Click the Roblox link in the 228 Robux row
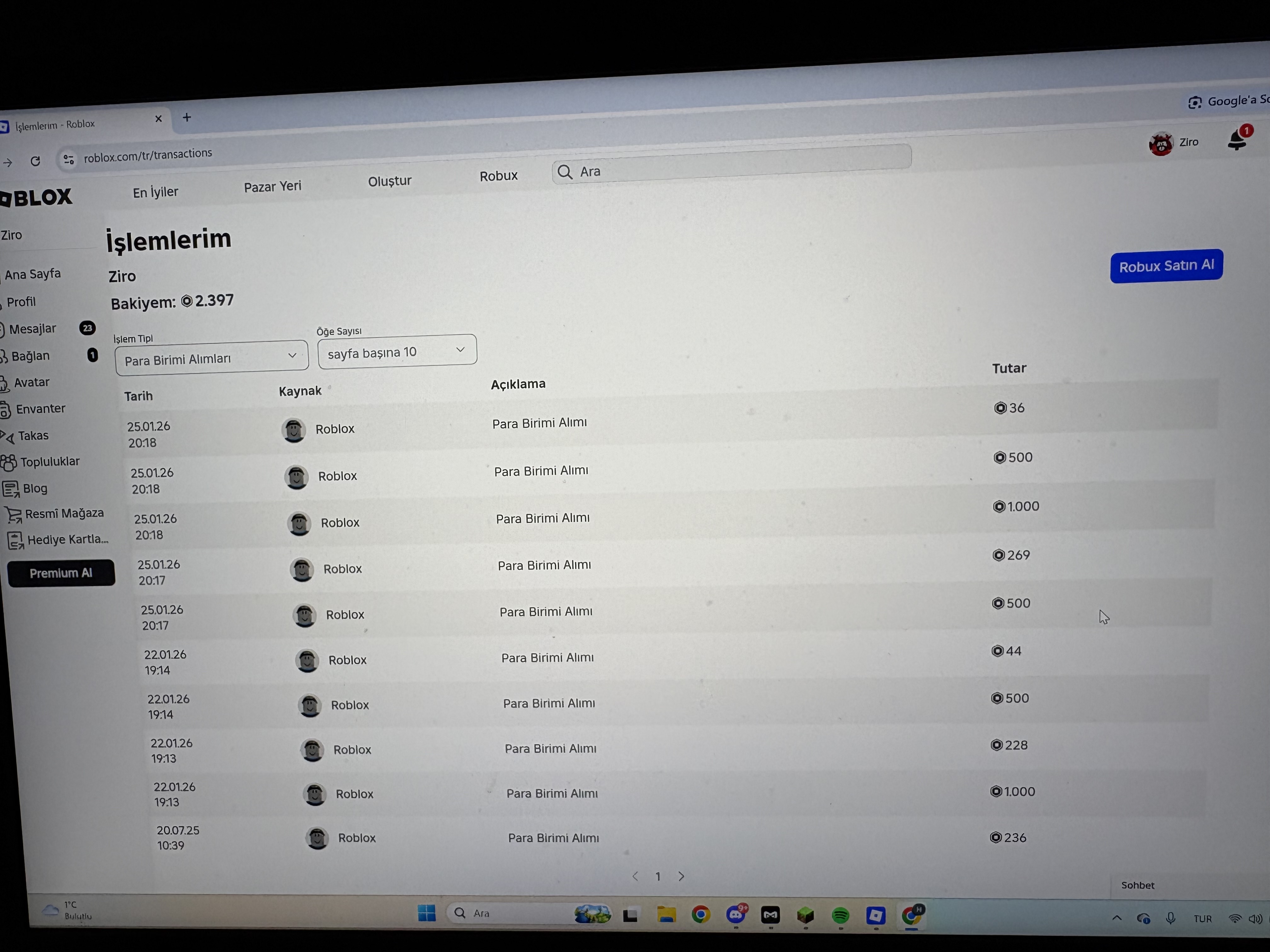Image resolution: width=1270 pixels, height=952 pixels. [x=352, y=750]
